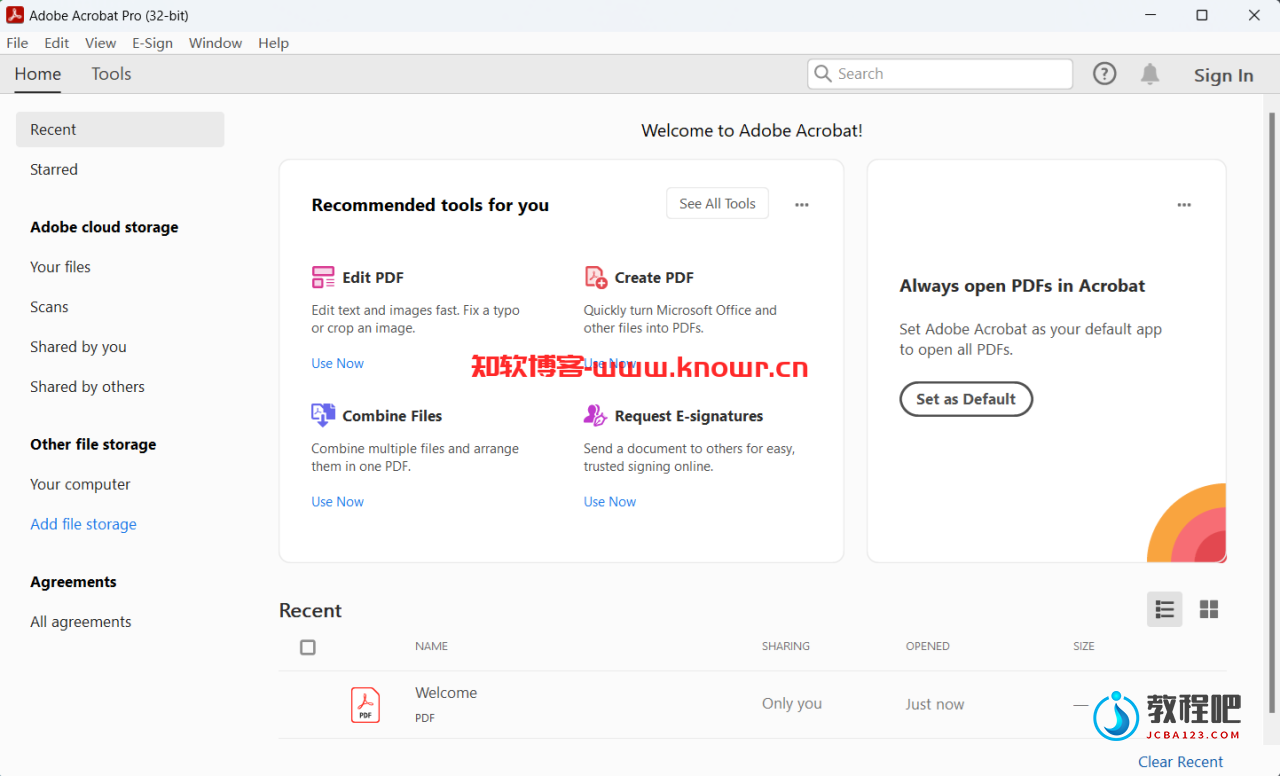The image size is (1280, 776).
Task: Click the Clear Recent link
Action: click(1180, 762)
